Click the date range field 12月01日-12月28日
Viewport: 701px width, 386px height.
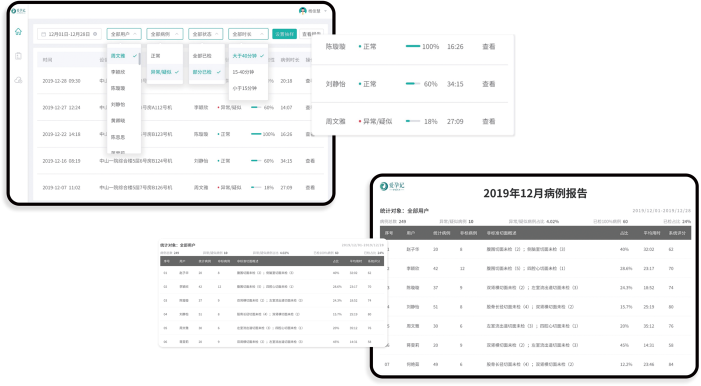pyautogui.click(x=69, y=34)
